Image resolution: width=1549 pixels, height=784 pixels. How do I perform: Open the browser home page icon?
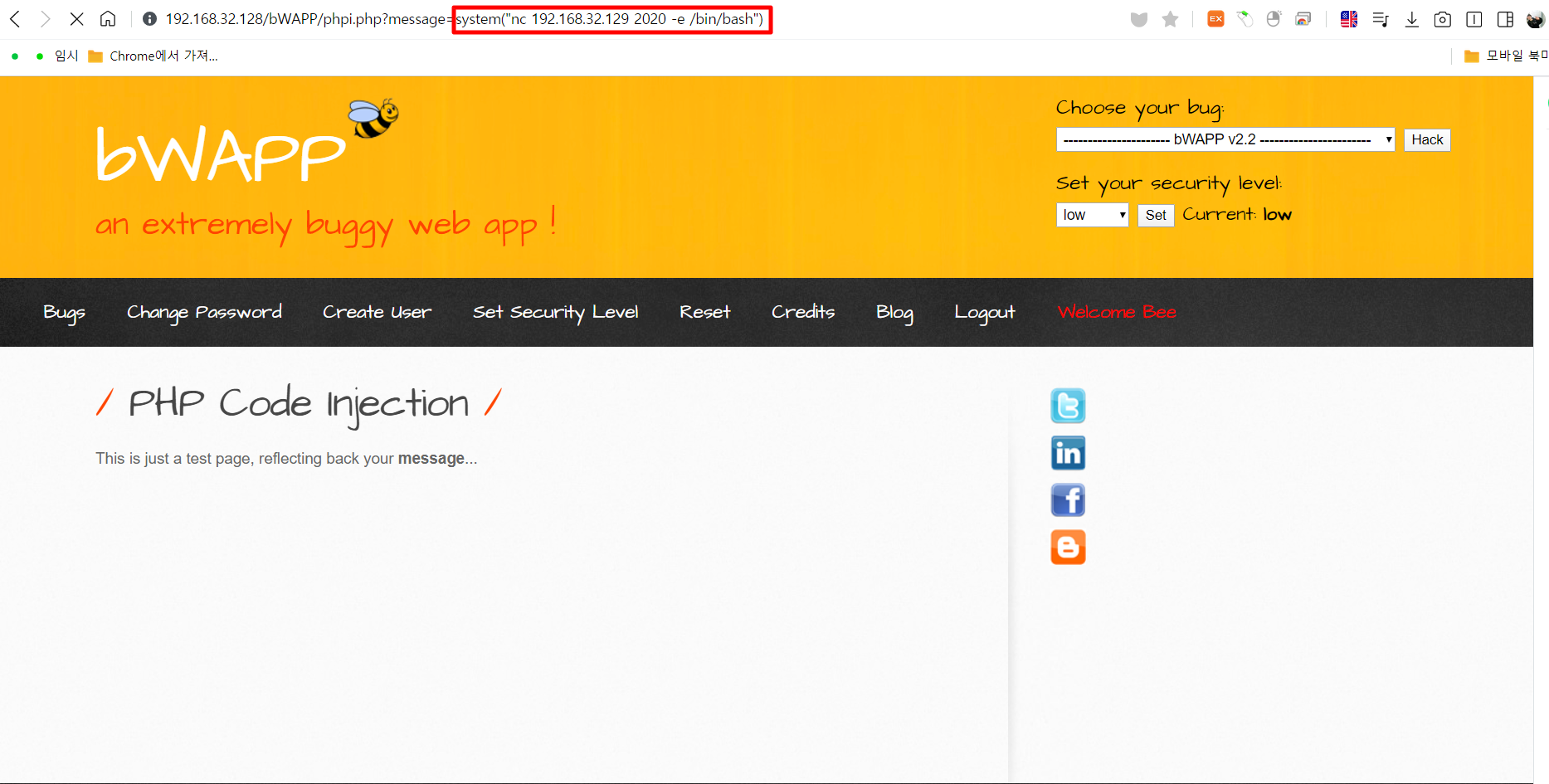[108, 19]
